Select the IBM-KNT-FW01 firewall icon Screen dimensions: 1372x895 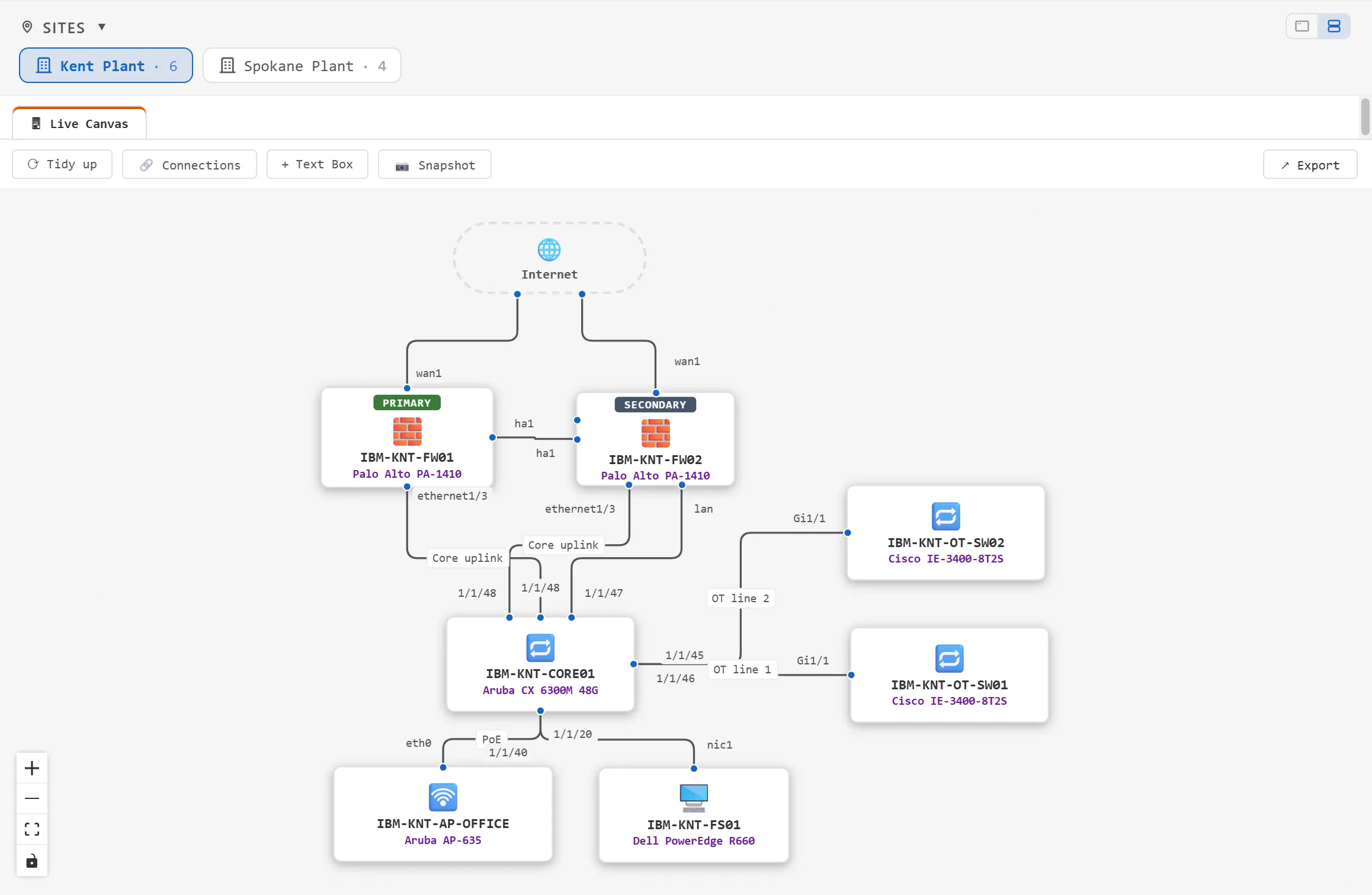click(407, 431)
